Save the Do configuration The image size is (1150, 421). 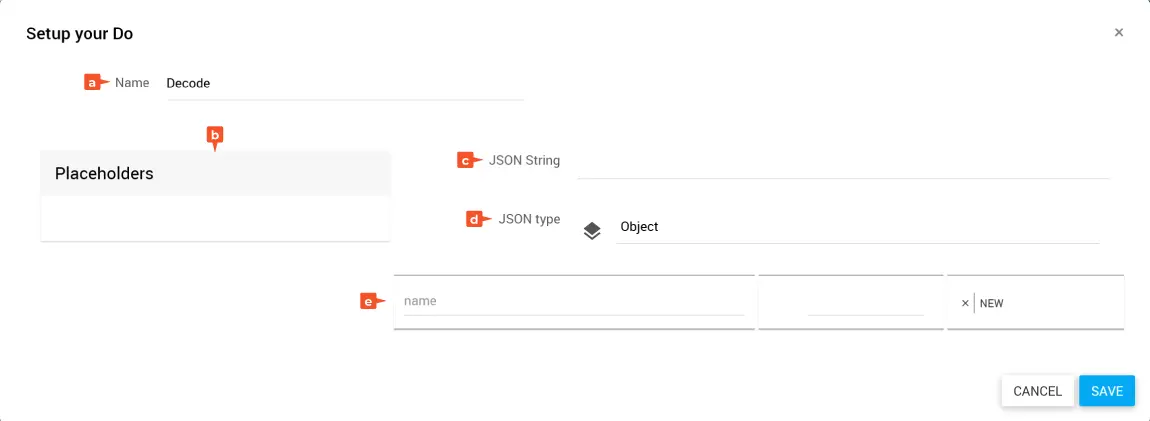(x=1106, y=391)
